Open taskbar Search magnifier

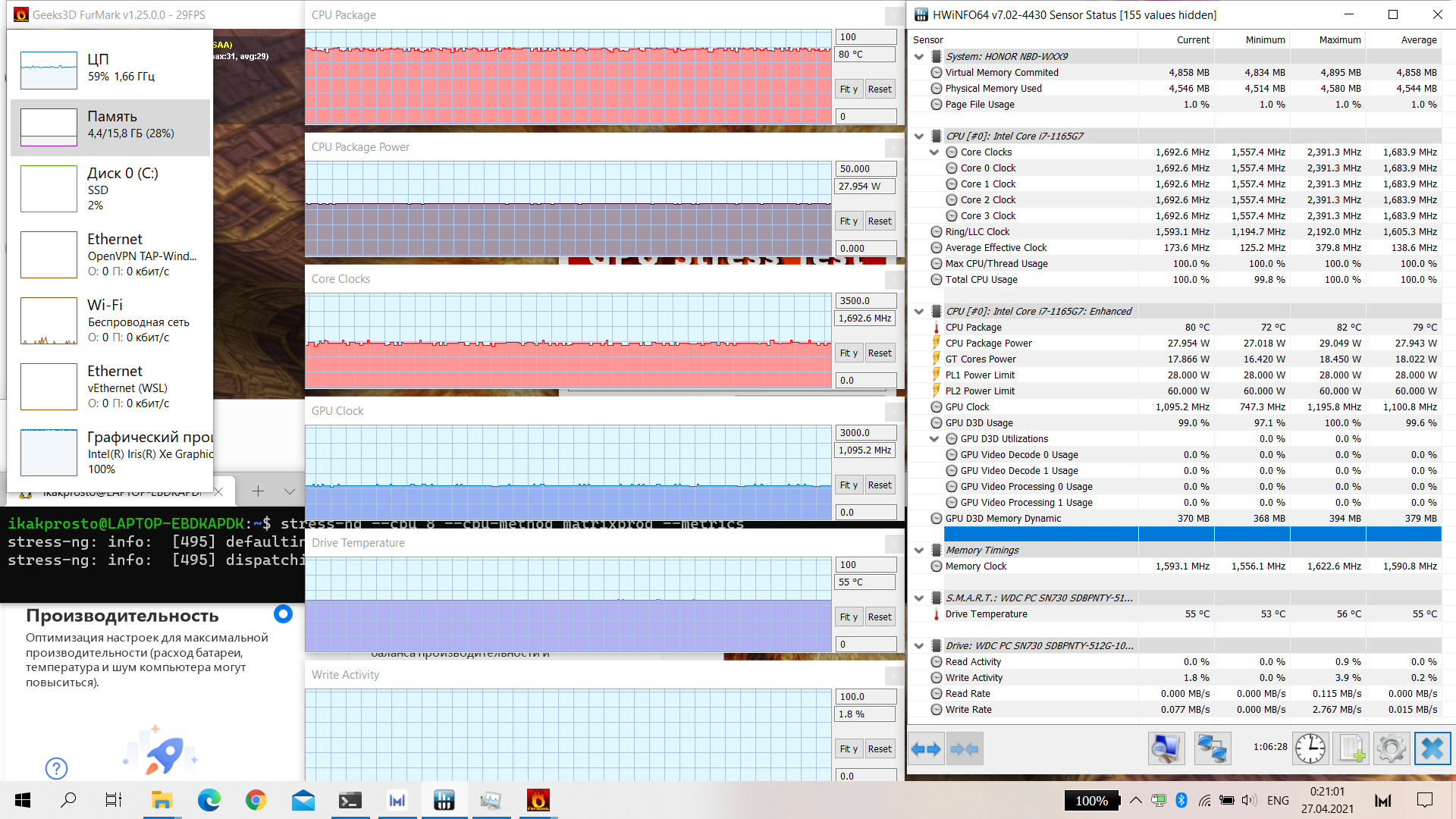tap(68, 800)
